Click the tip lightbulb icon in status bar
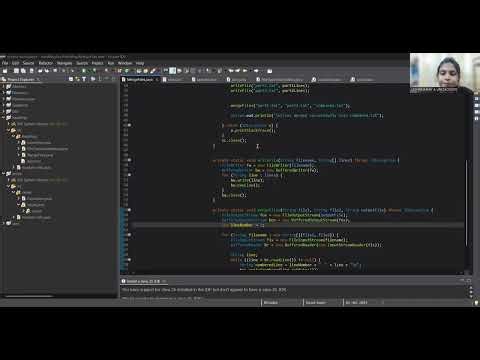Image resolution: width=480 pixels, height=360 pixels. pyautogui.click(x=476, y=303)
